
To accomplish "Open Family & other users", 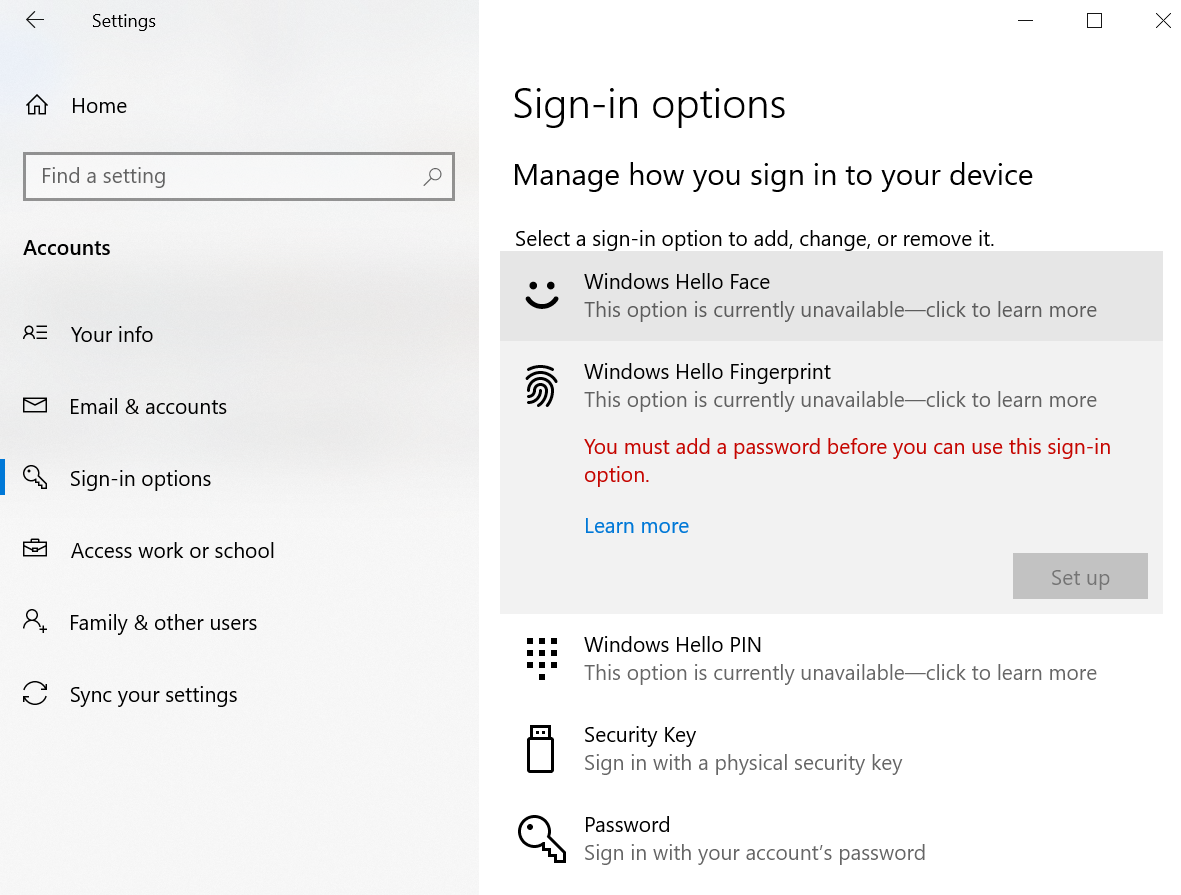I will 240,622.
